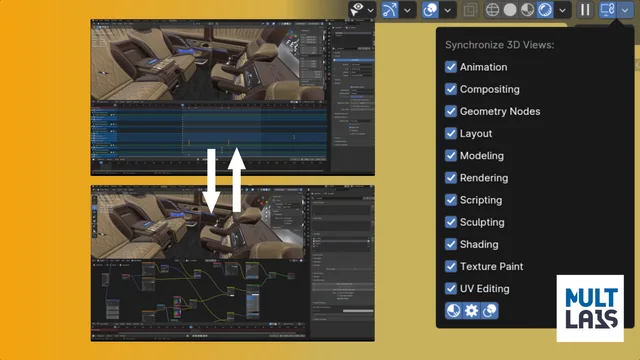Switch to Wireframe viewport shading

(x=493, y=10)
